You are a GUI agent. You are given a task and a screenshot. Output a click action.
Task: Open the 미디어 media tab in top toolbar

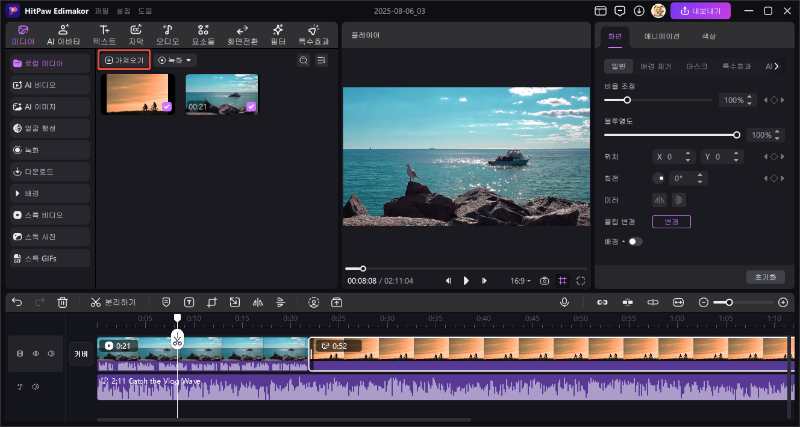point(23,35)
